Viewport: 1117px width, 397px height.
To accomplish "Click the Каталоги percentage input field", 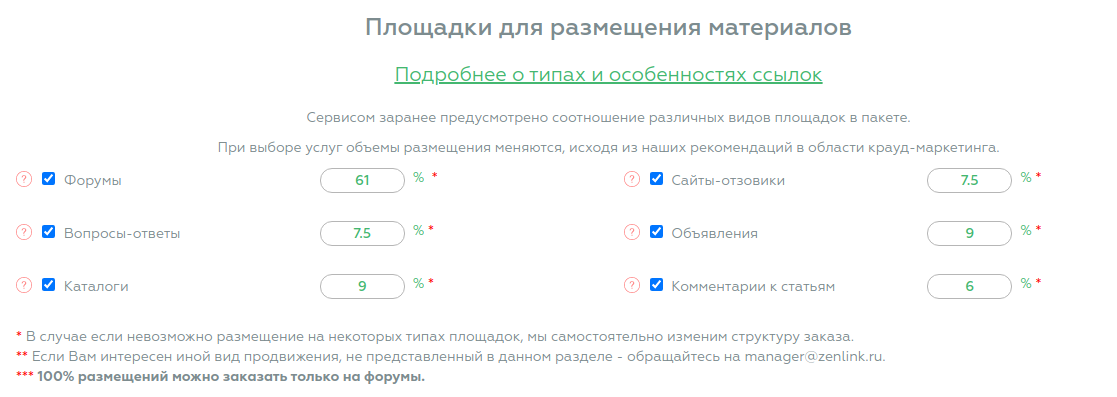I will pyautogui.click(x=363, y=286).
